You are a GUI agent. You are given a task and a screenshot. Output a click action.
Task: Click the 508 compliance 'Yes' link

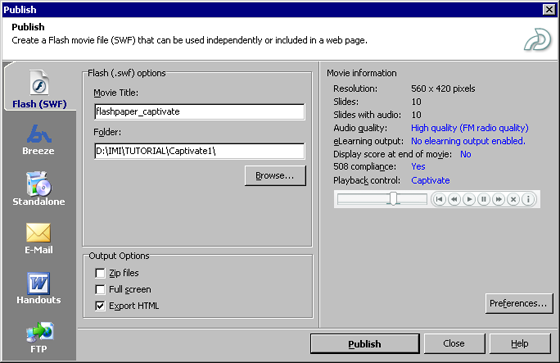(418, 167)
